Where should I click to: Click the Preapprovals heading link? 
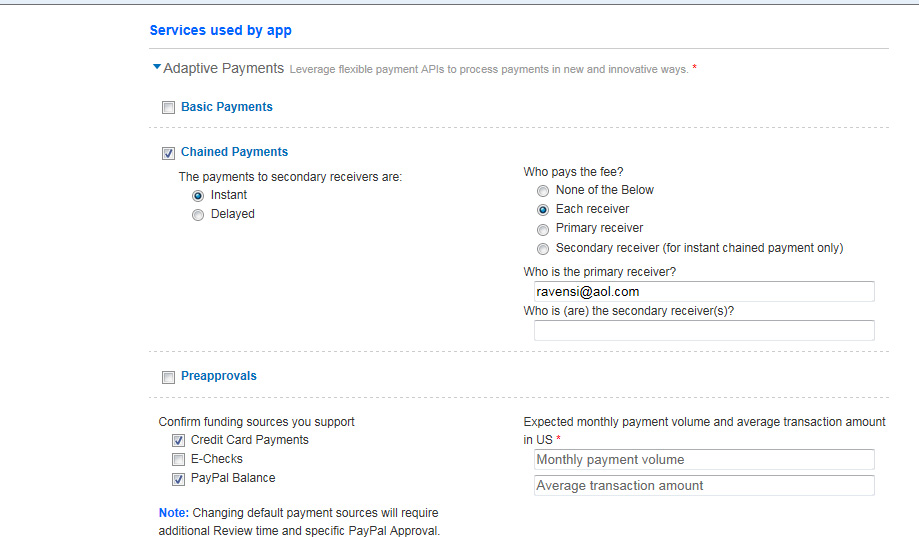tap(219, 376)
